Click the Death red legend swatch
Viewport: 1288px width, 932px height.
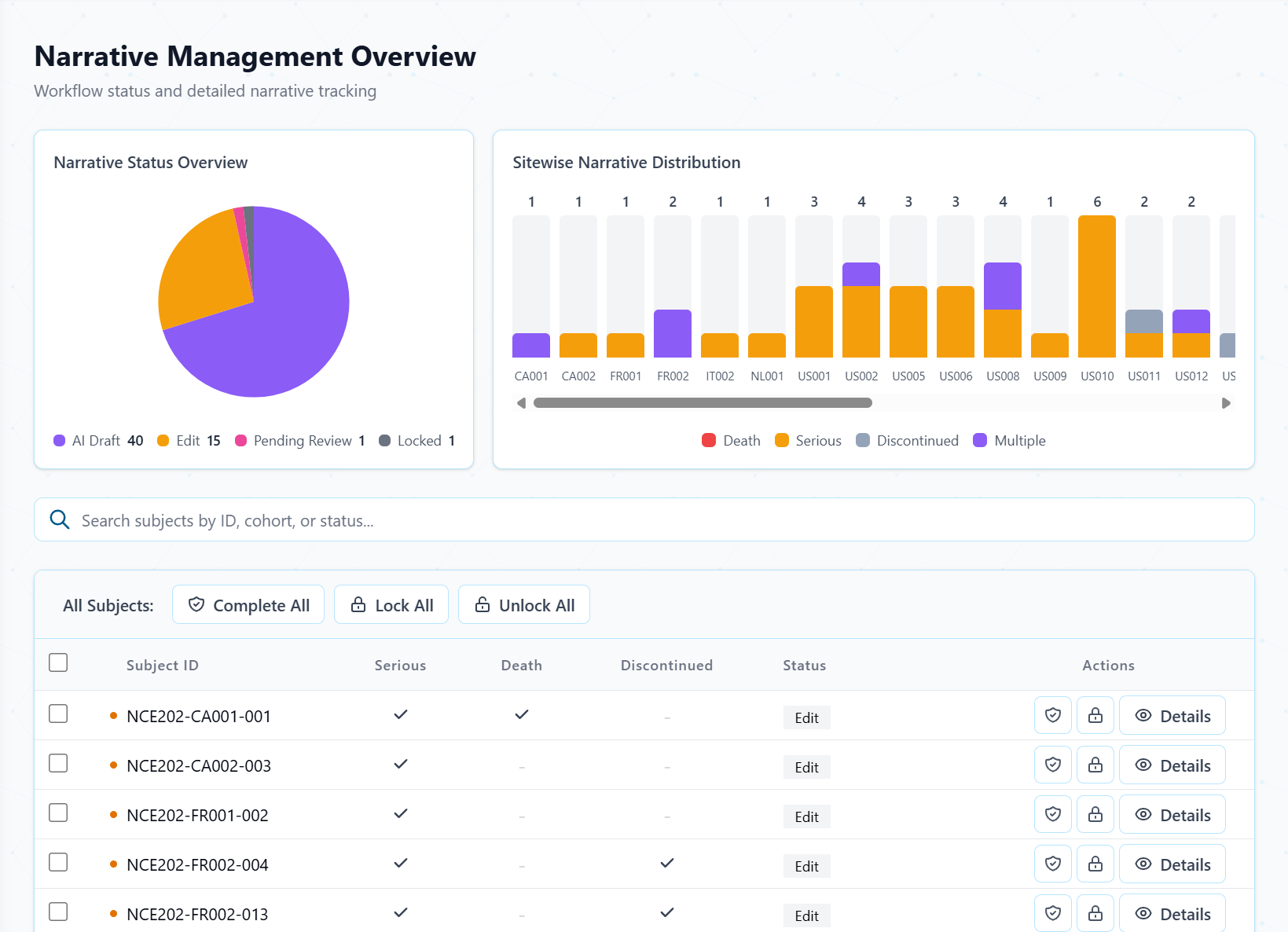pyautogui.click(x=709, y=441)
